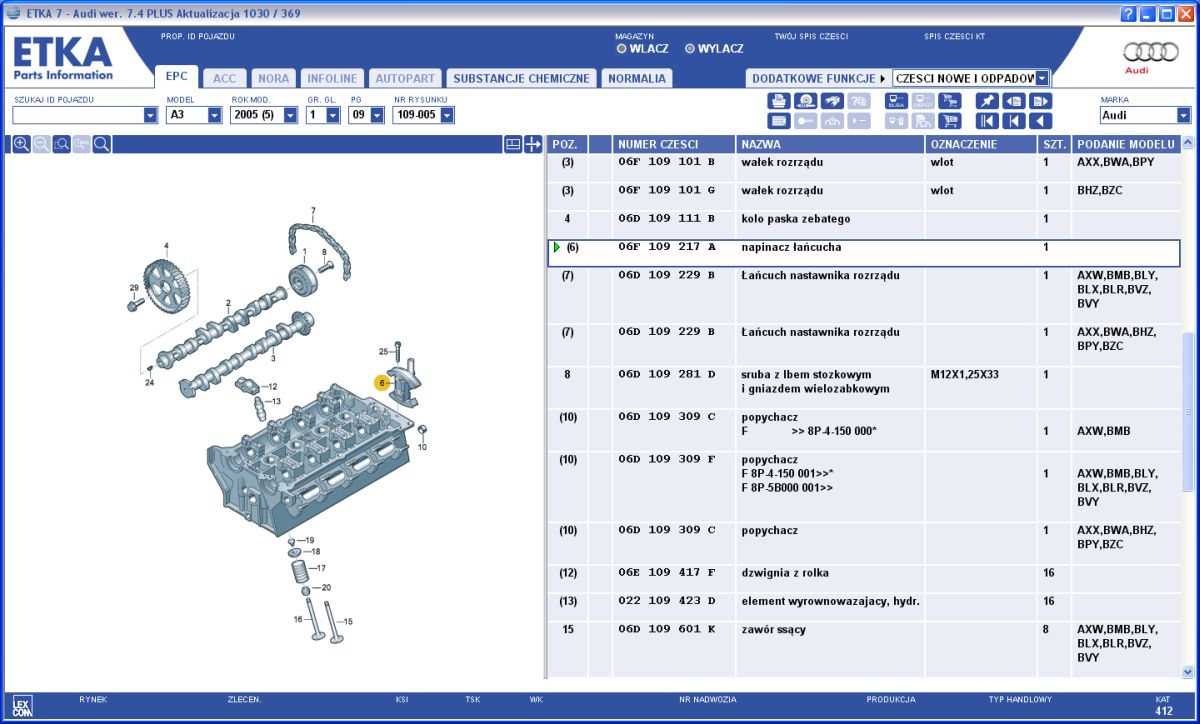
Task: Switch to the SUBSTANCJE CHEMICZNE tab
Action: click(x=521, y=78)
